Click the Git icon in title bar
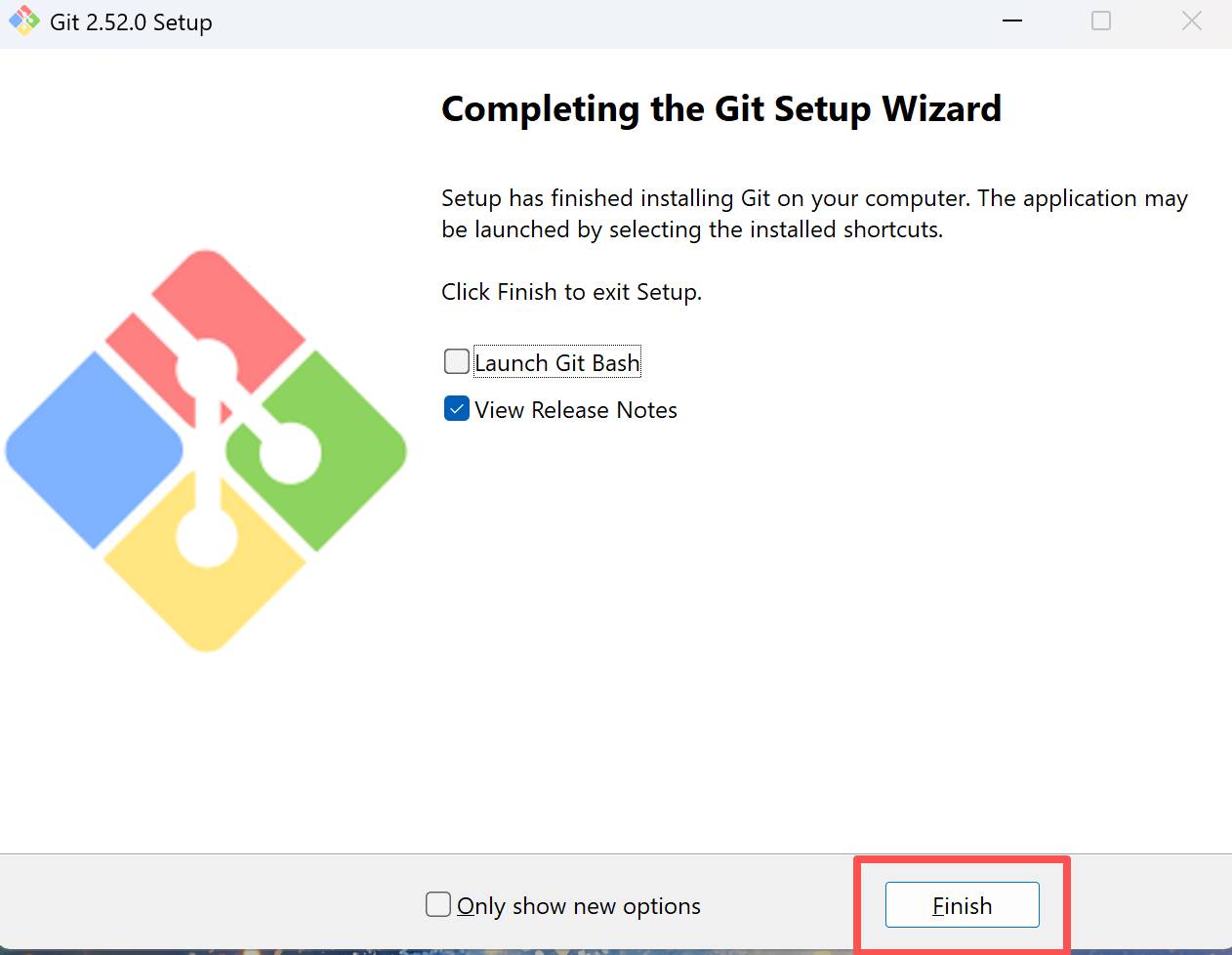 pyautogui.click(x=24, y=21)
